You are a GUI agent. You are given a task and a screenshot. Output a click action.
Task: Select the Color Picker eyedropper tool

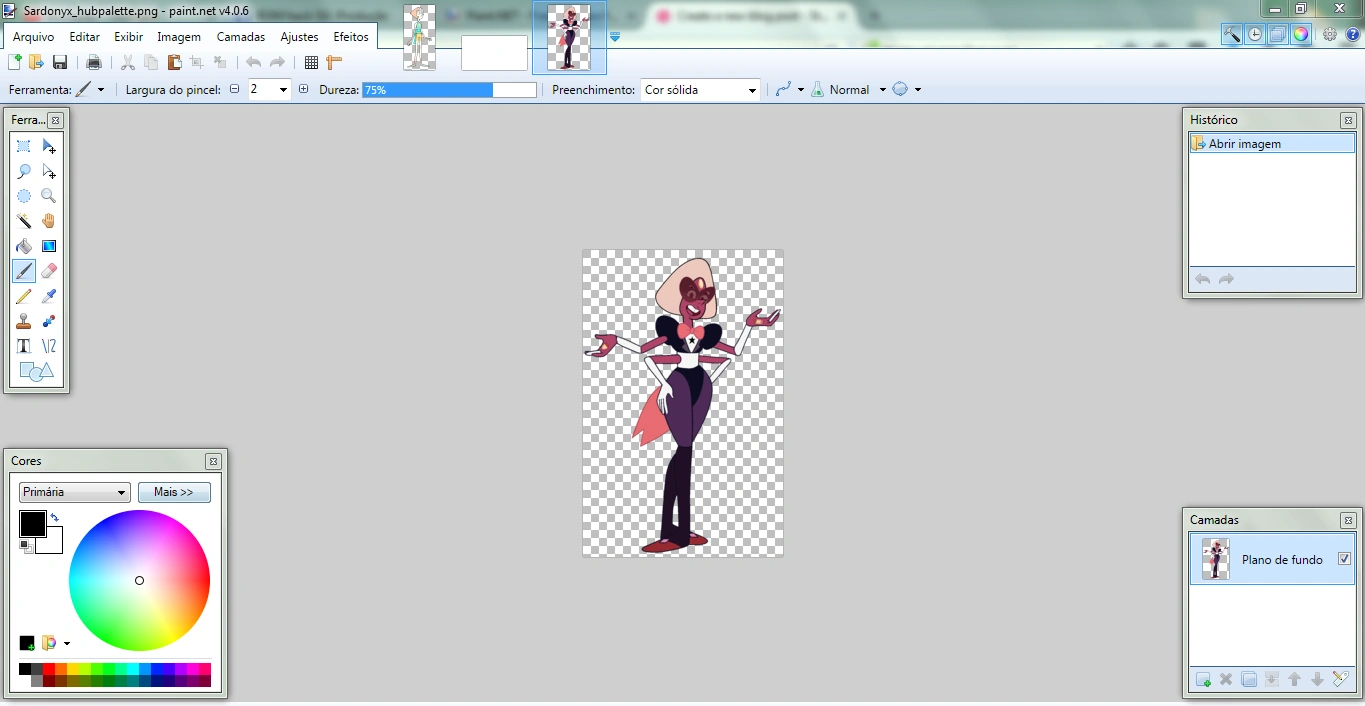click(49, 296)
